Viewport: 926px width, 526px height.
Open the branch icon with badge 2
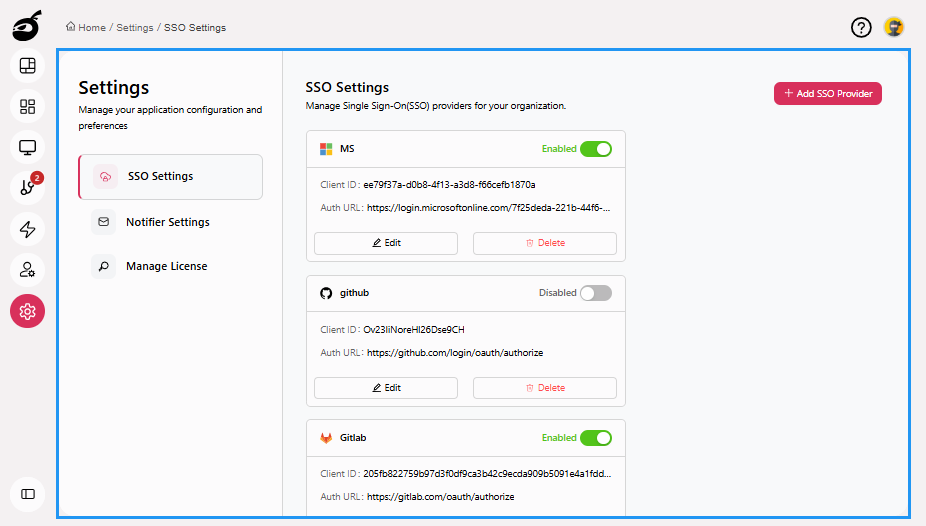click(27, 188)
